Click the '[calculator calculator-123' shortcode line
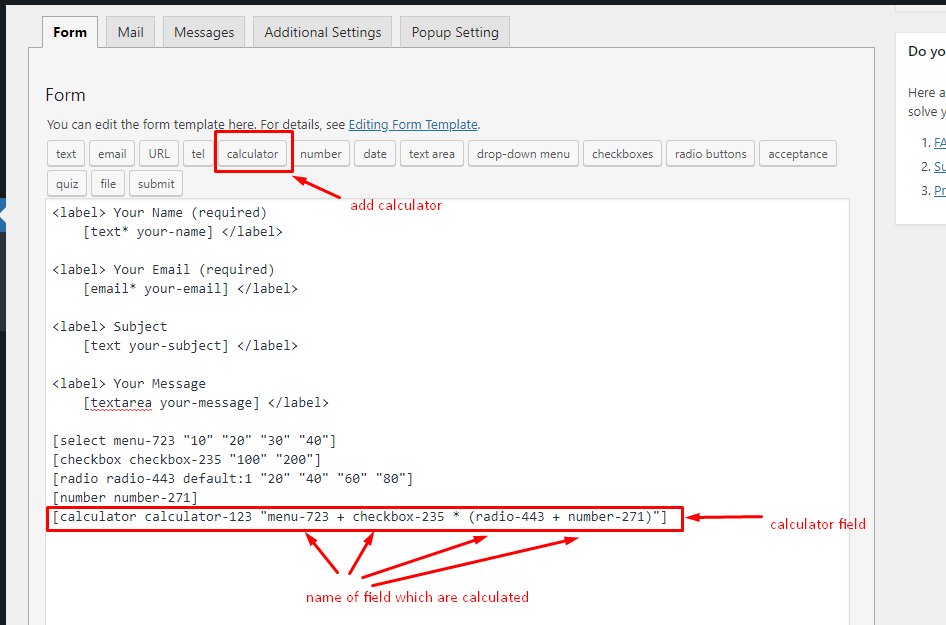 [x=360, y=517]
